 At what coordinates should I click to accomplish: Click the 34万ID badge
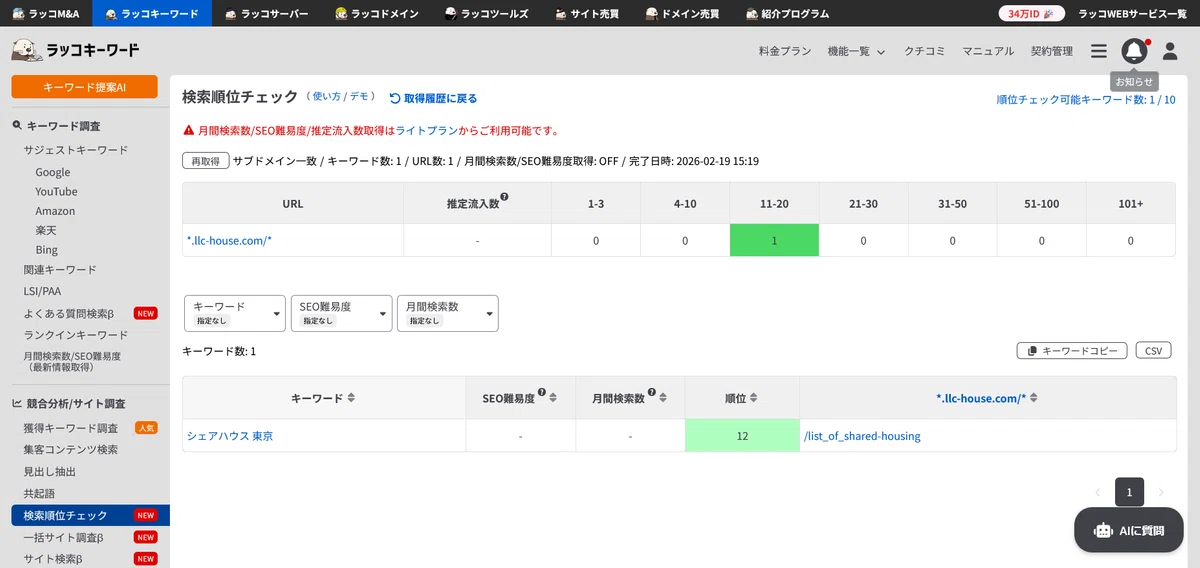(1030, 14)
